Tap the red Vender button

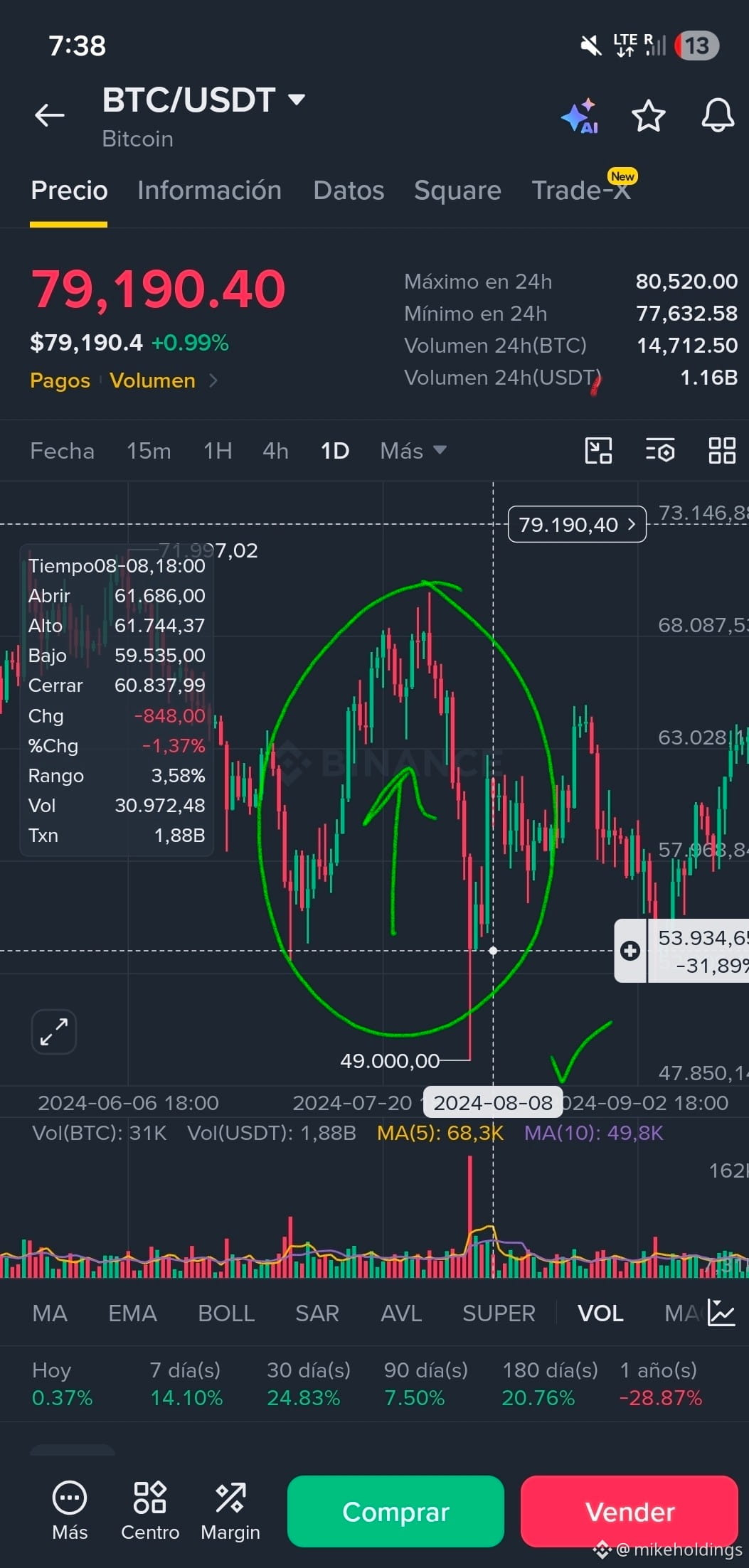pos(630,1511)
